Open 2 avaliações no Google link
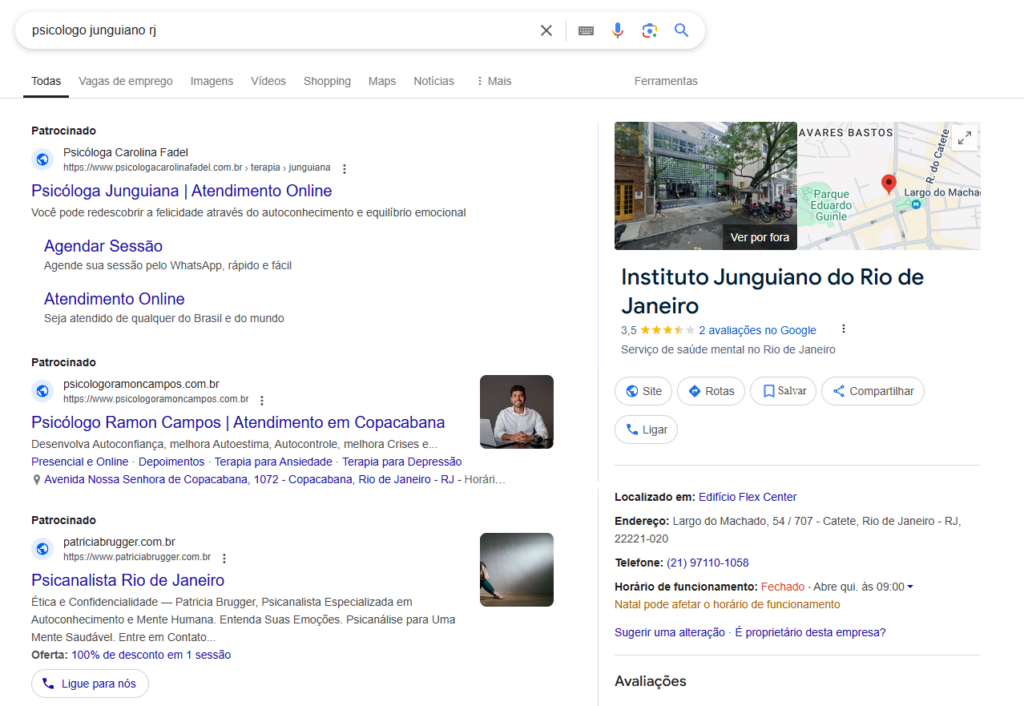 pos(757,330)
